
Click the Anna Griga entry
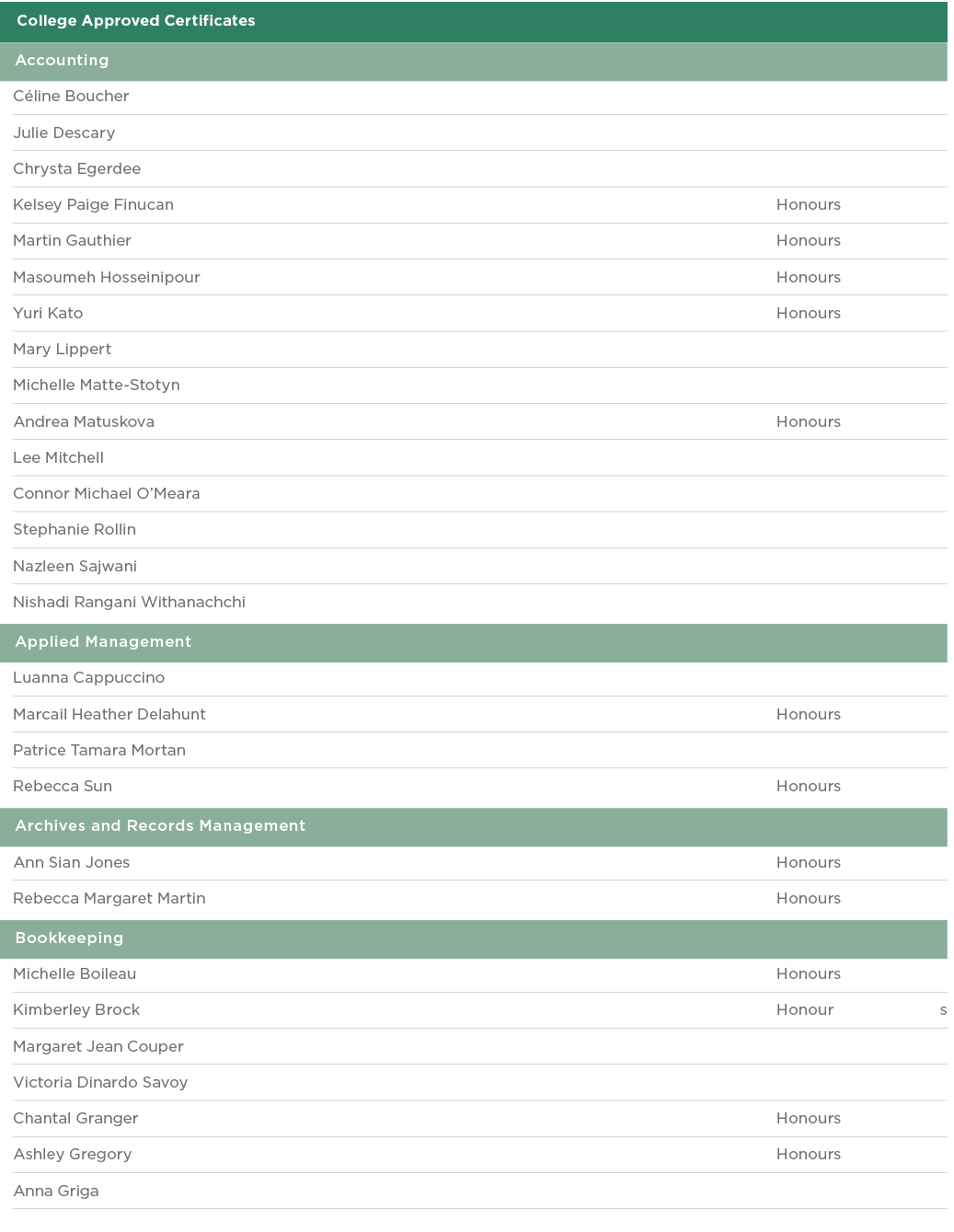tap(56, 1192)
